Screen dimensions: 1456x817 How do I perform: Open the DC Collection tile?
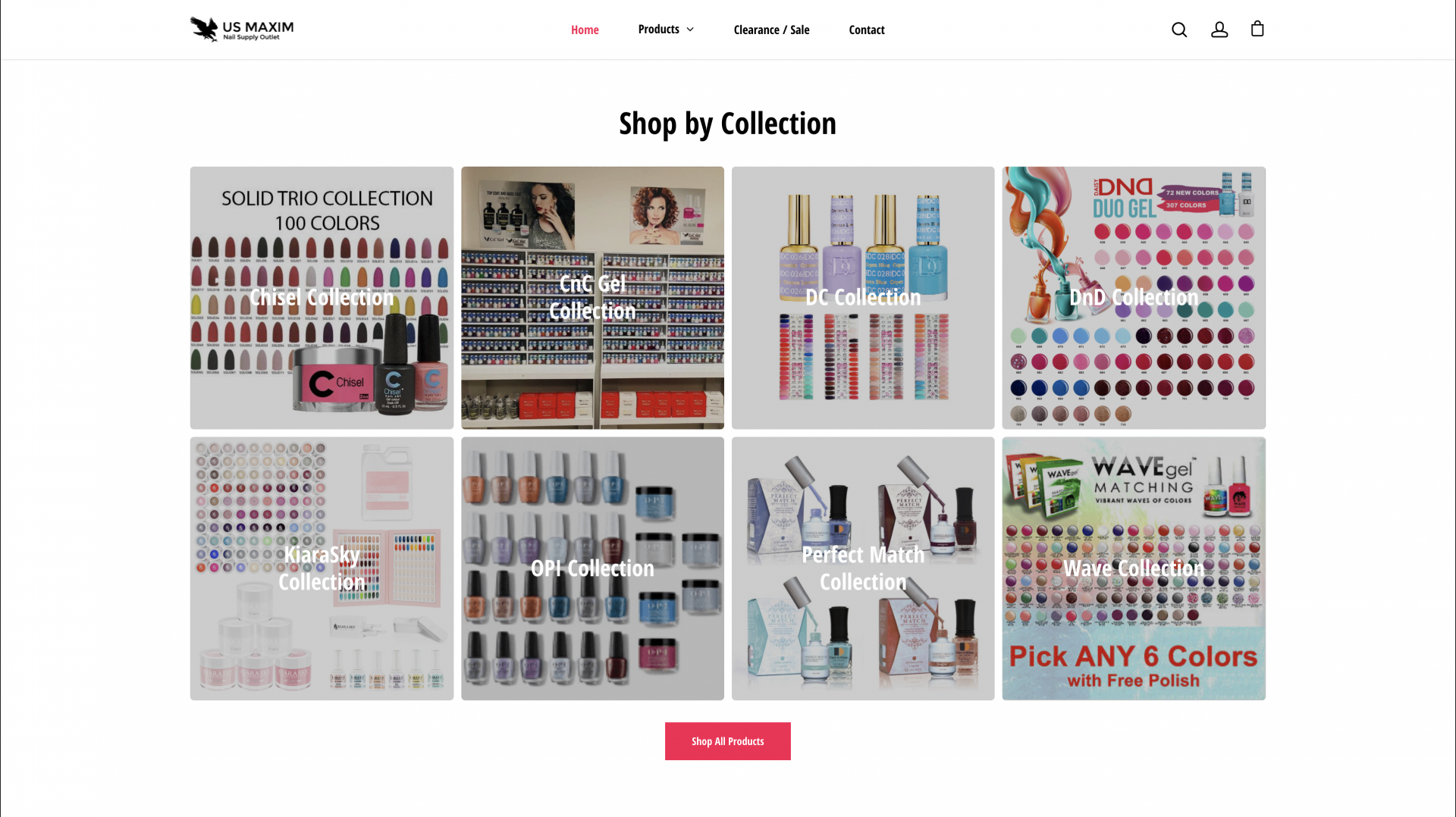click(x=863, y=298)
